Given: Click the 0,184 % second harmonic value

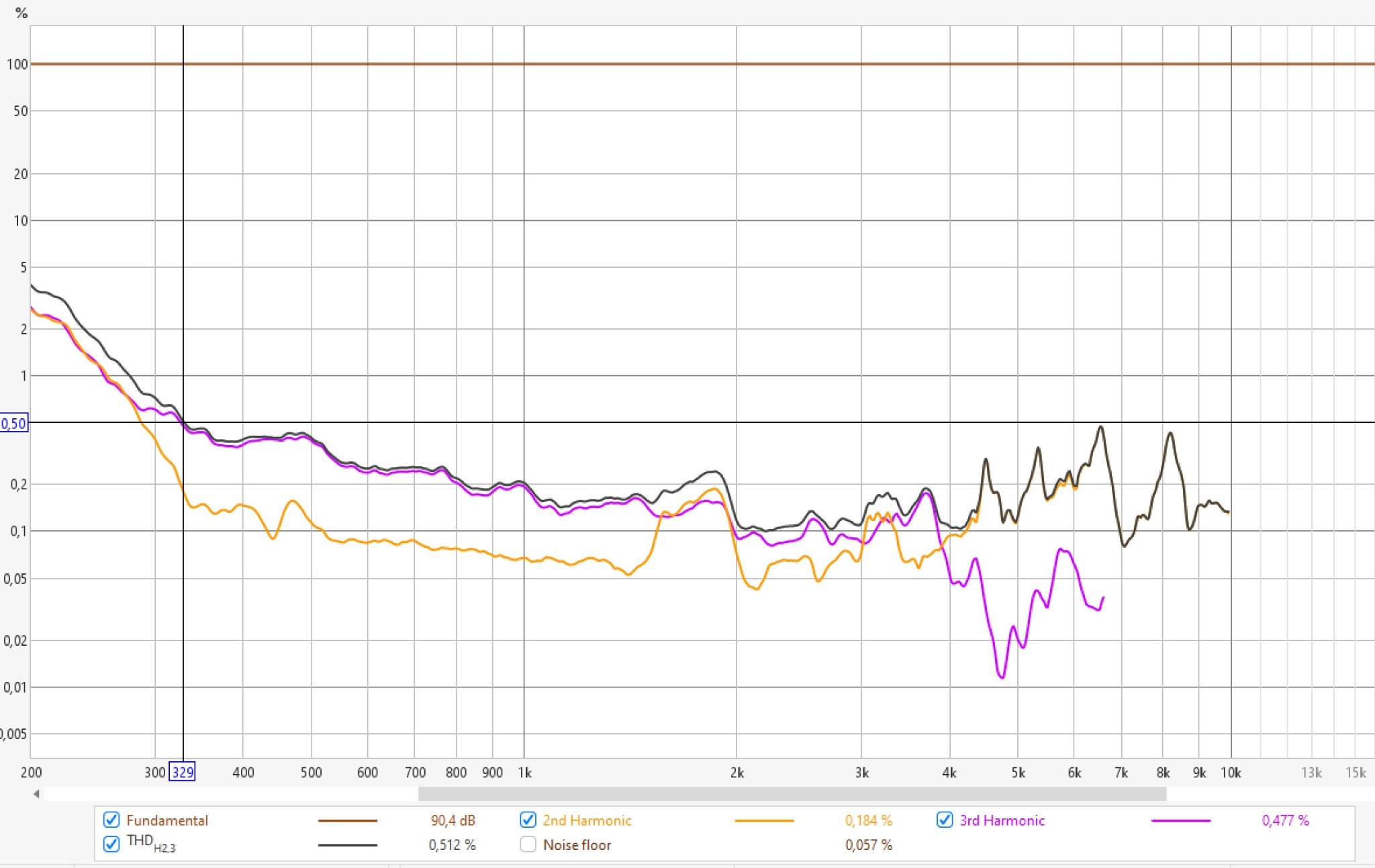Looking at the screenshot, I should (869, 820).
